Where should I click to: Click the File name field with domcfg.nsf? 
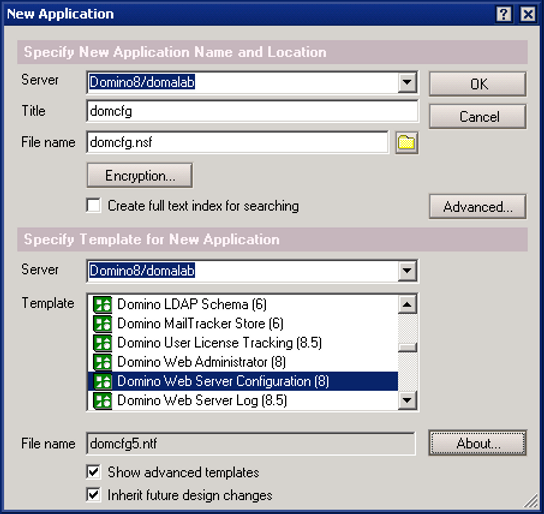[237, 142]
